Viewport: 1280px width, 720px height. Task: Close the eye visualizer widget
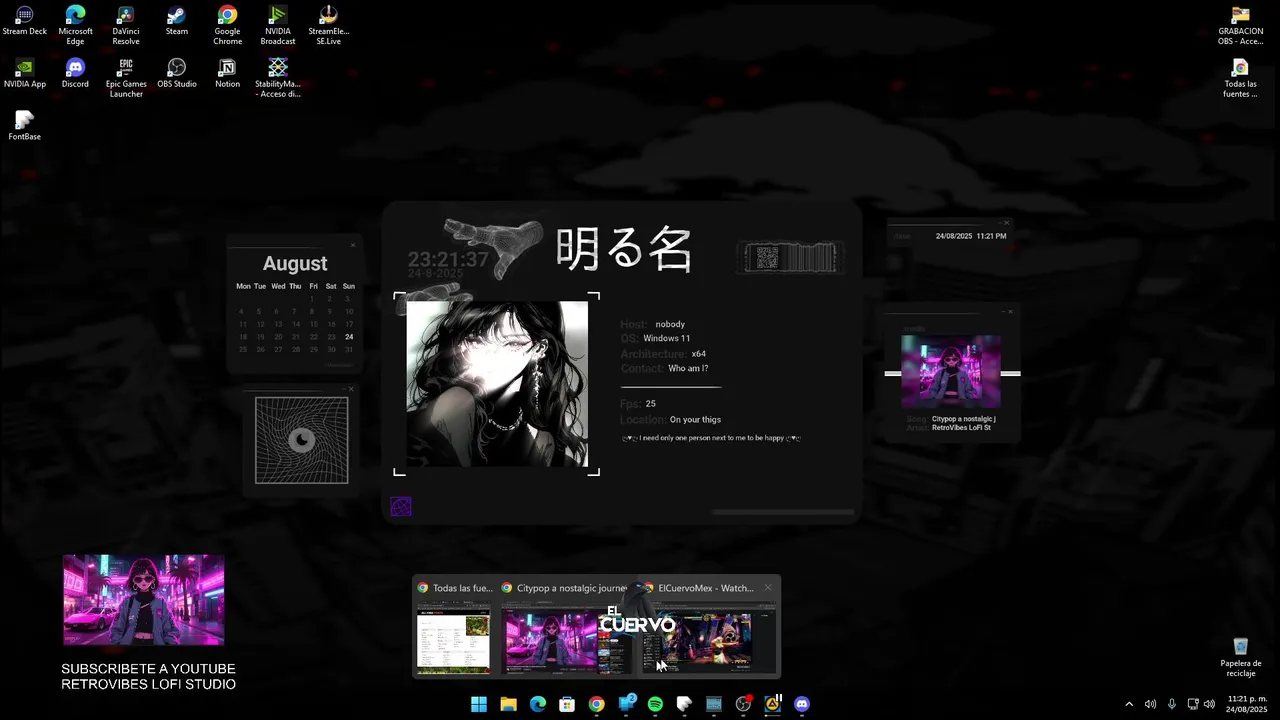(351, 389)
